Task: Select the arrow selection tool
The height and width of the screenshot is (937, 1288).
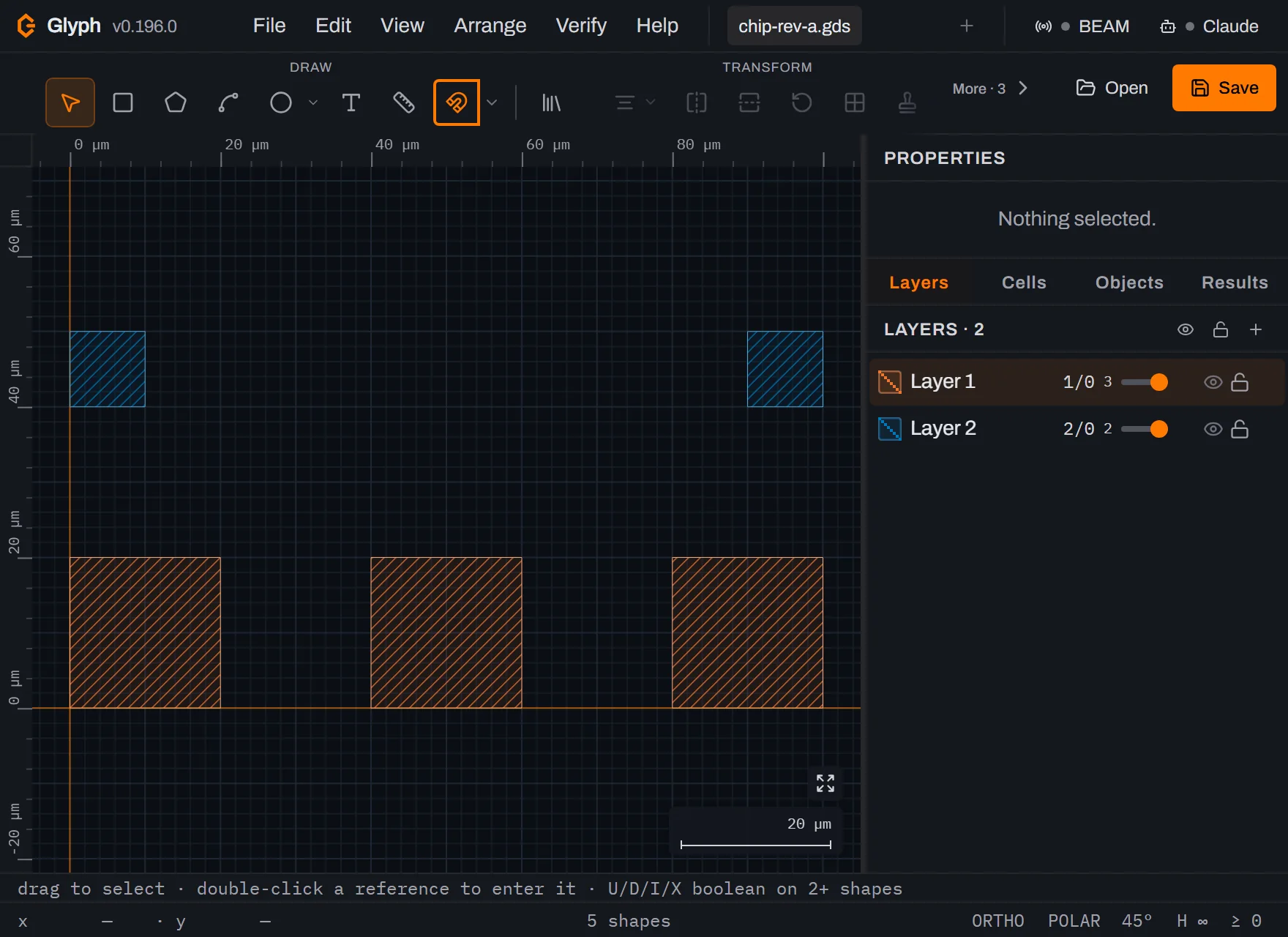Action: (x=70, y=102)
